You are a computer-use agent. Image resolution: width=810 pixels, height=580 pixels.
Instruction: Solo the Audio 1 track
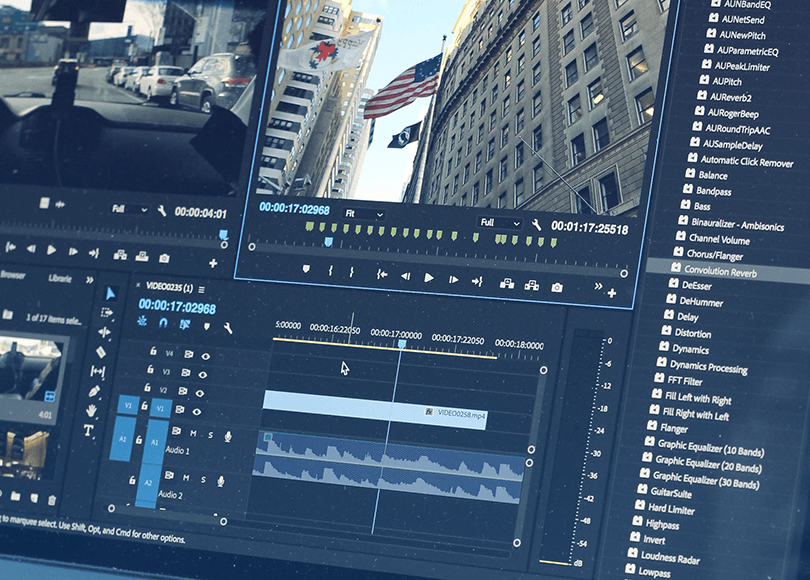(210, 435)
